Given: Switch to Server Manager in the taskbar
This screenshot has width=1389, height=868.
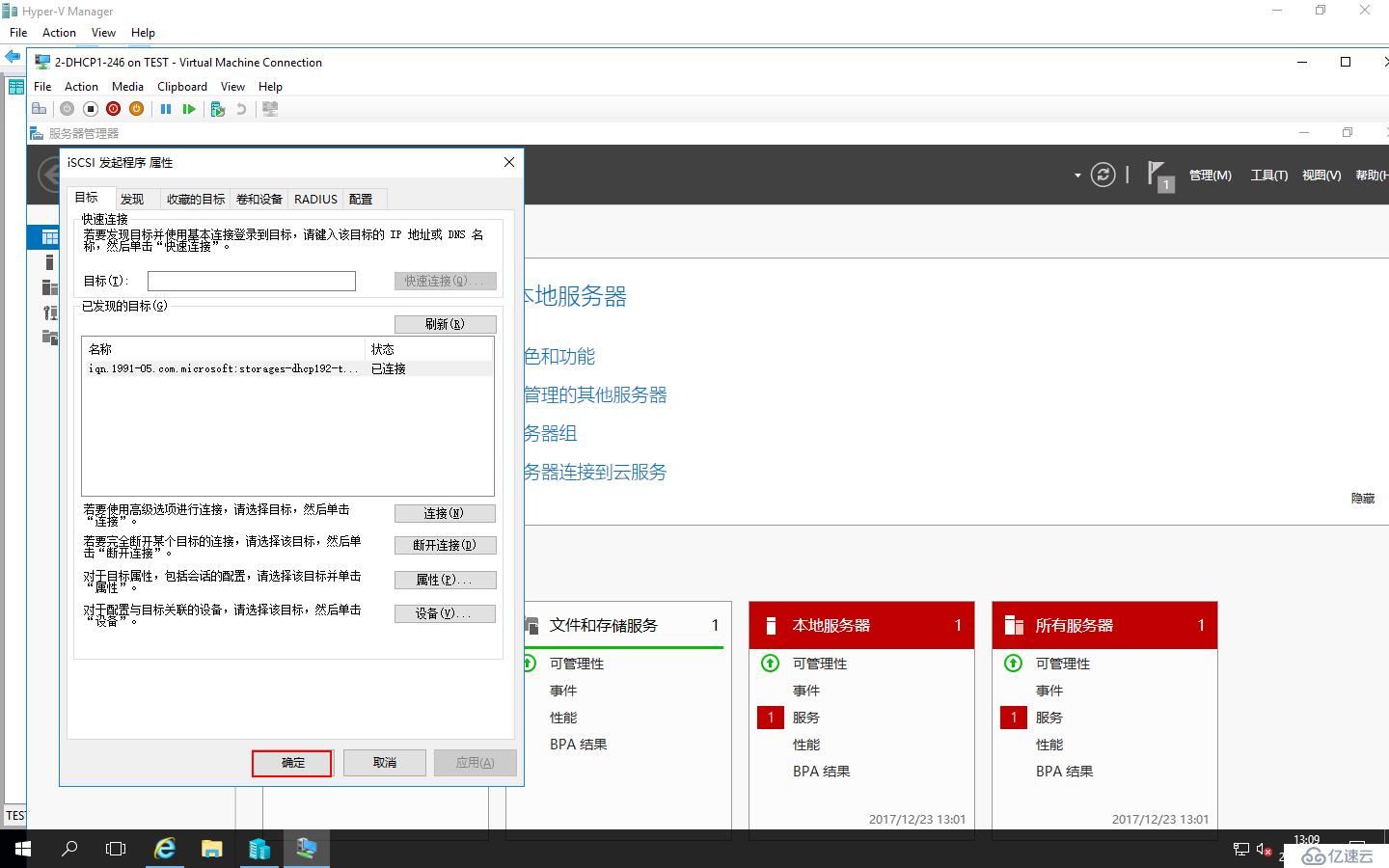Looking at the screenshot, I should pyautogui.click(x=259, y=849).
